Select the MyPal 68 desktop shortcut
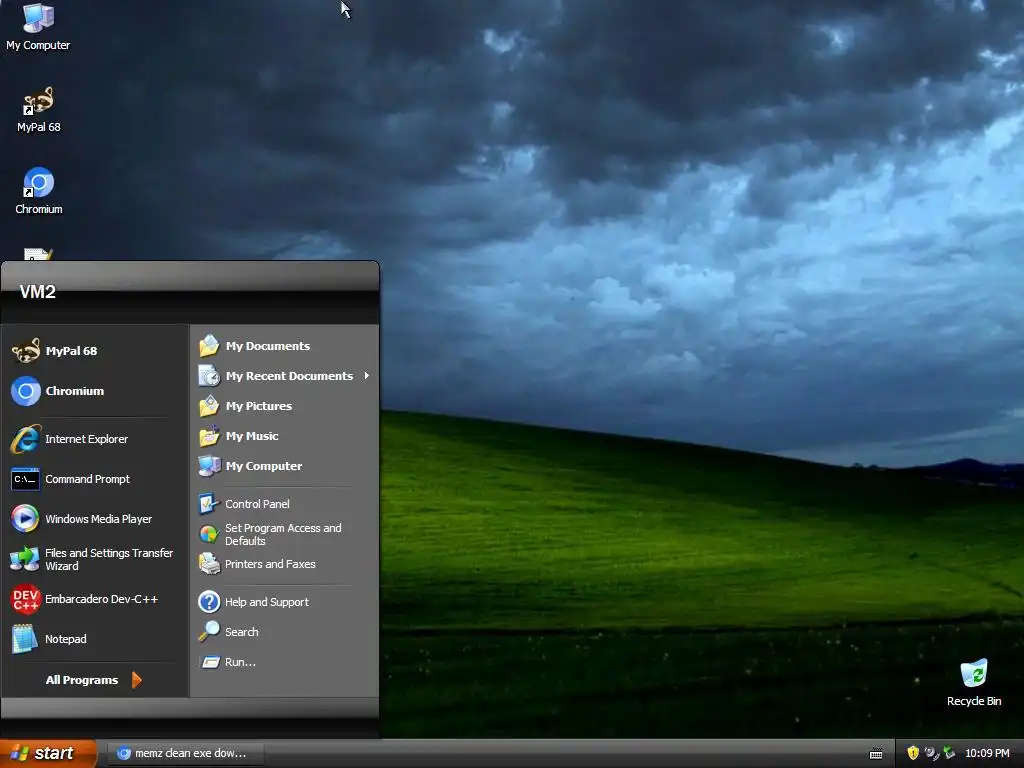The image size is (1024, 768). (38, 110)
